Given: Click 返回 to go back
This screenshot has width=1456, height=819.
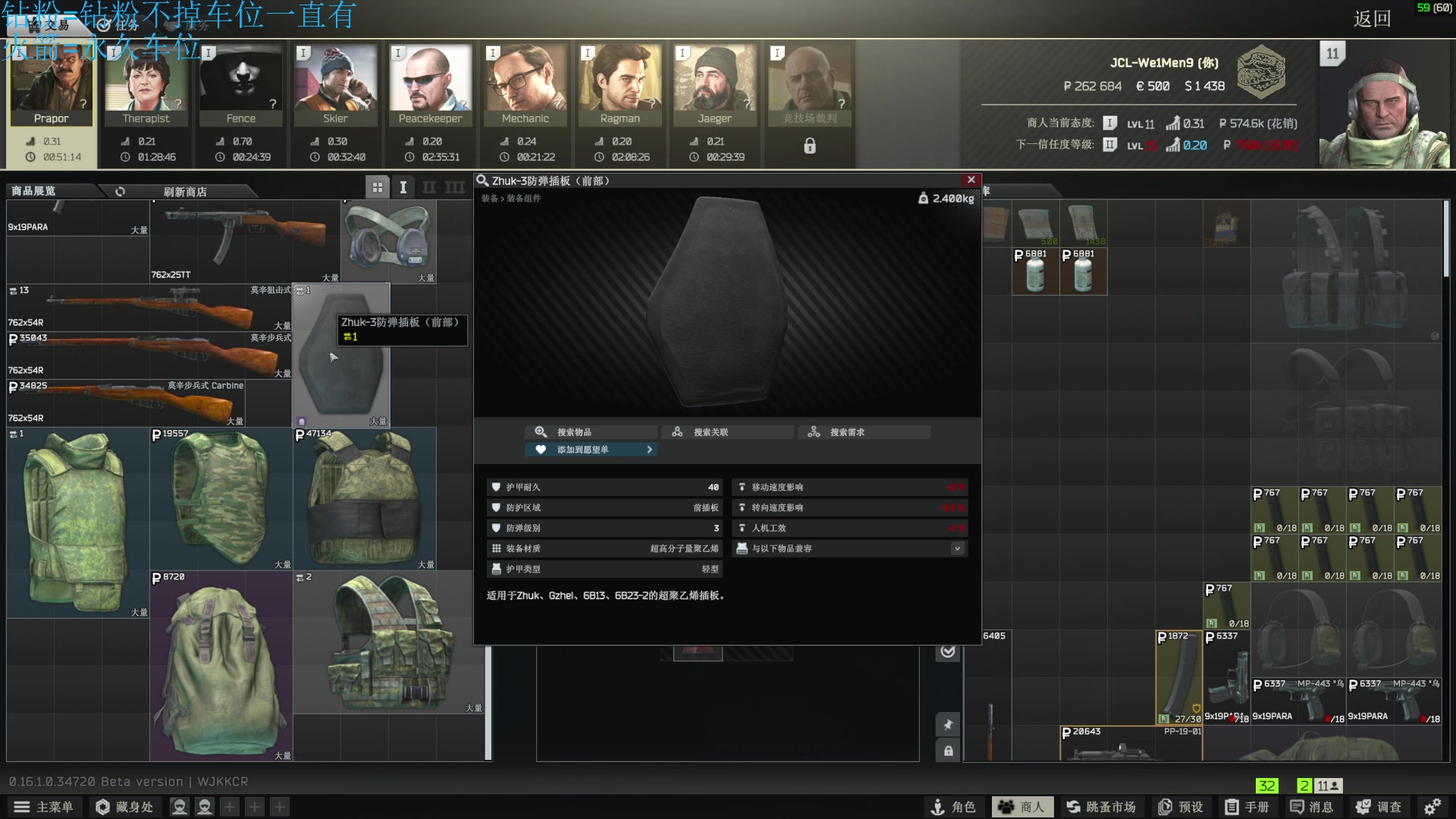Looking at the screenshot, I should (1372, 18).
